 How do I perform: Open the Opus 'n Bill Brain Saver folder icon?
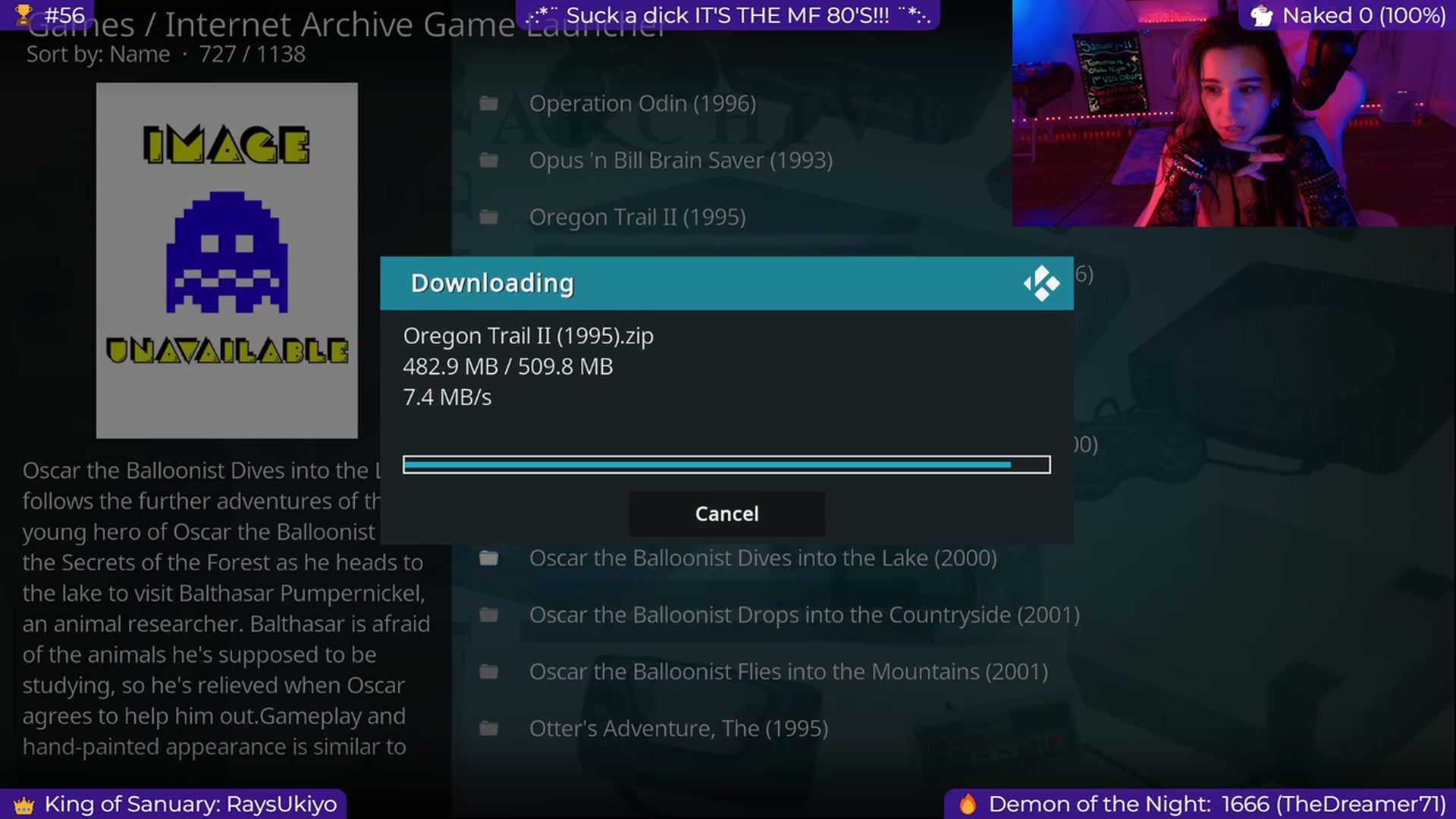(489, 160)
